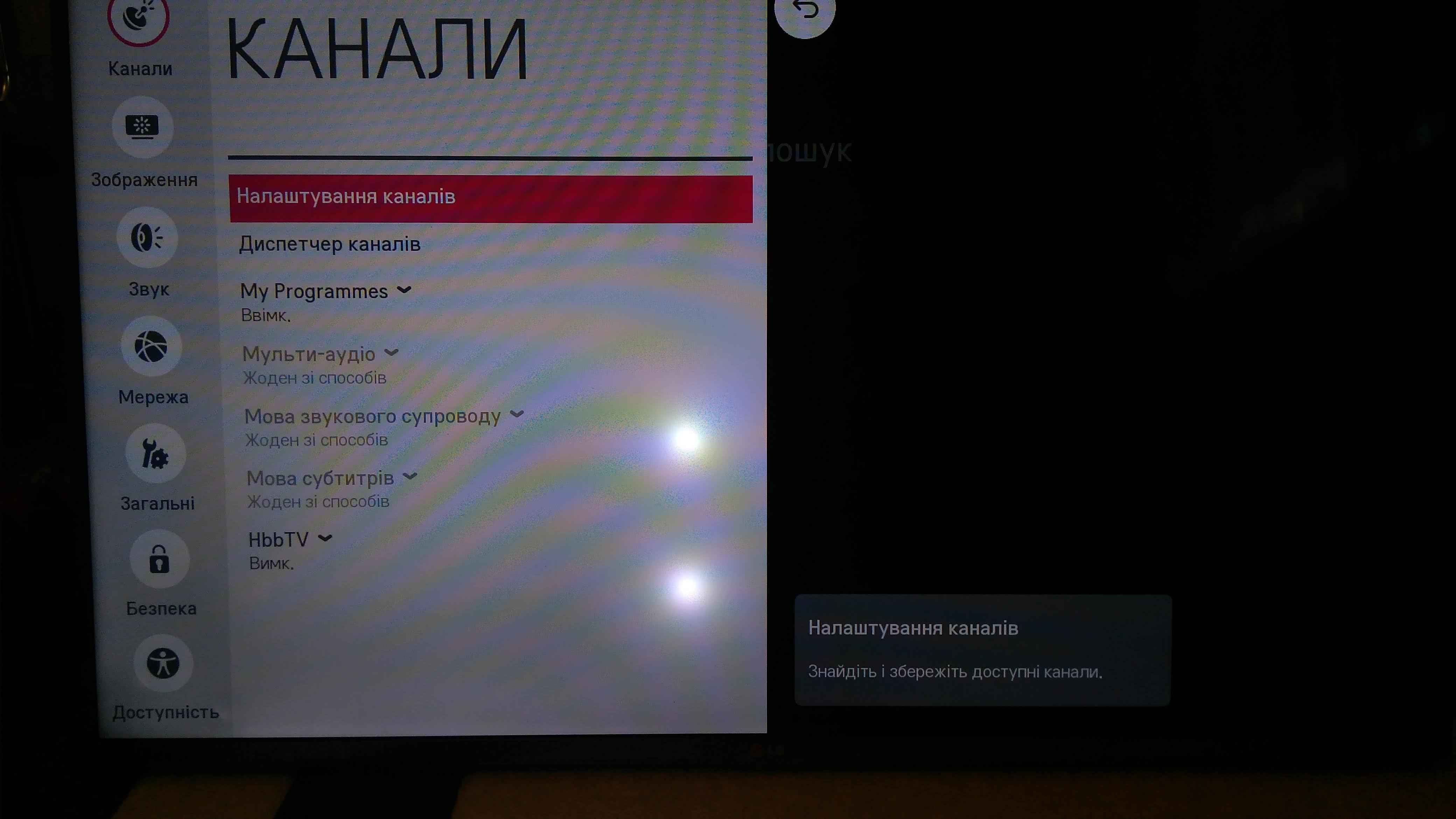
Task: Select Мульти-аудіо menu option
Action: [x=309, y=353]
